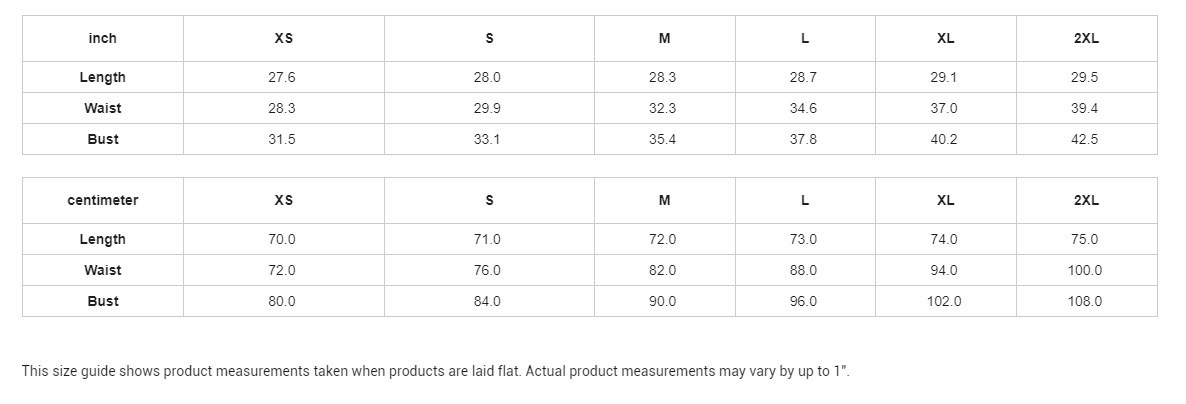Click the Bust row label in inch table
Screen dimensions: 1186x404
pyautogui.click(x=102, y=139)
